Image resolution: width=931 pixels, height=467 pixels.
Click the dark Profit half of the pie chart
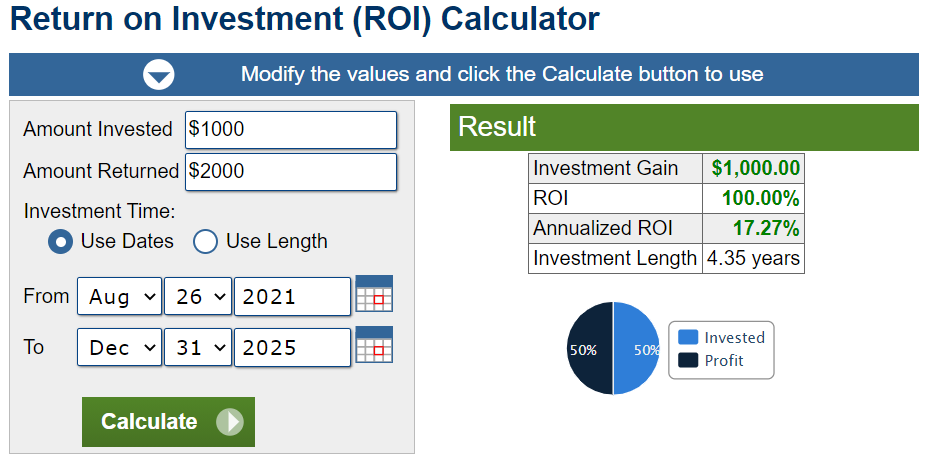(590, 348)
